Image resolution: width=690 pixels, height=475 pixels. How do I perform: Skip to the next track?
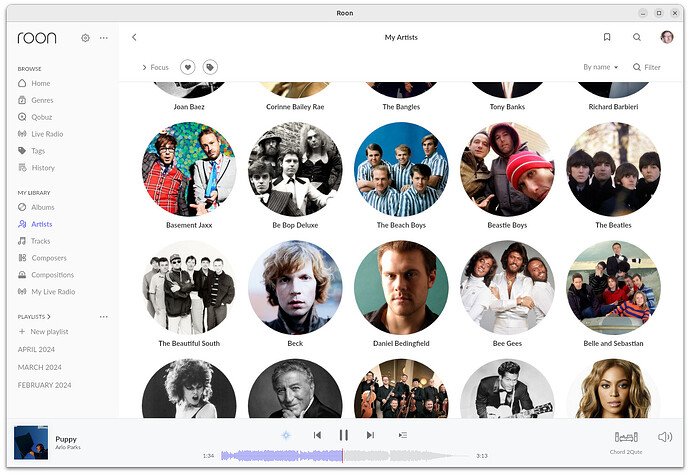371,435
